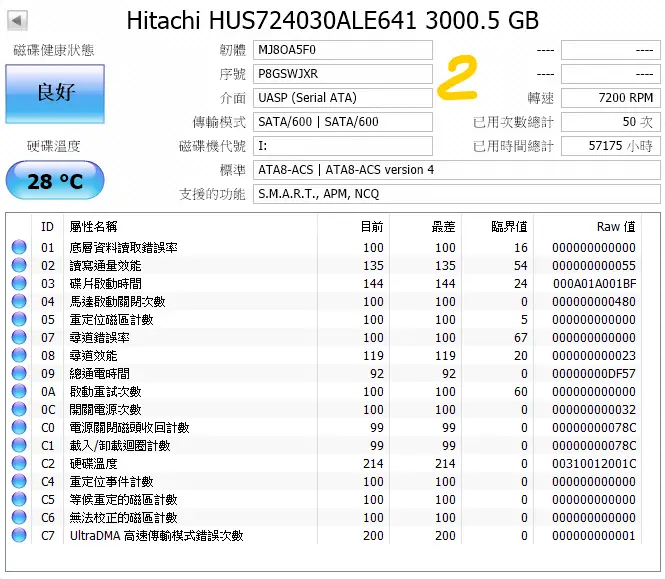The width and height of the screenshot is (665, 579).
Task: Select the 總通電時間 attribute name
Action: click(99, 374)
